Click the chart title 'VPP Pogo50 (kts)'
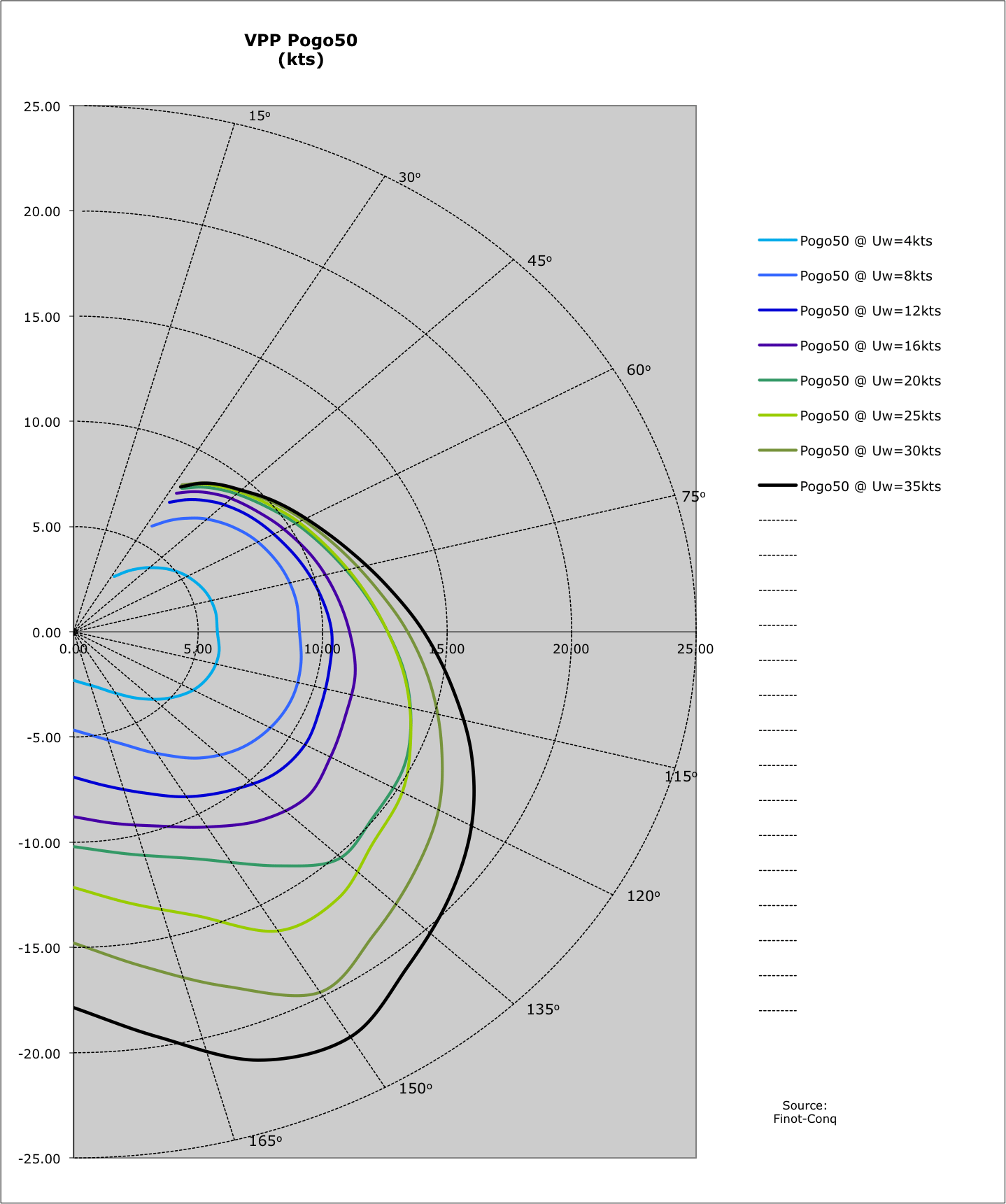Screen dimensions: 1006x1204 coord(301,50)
